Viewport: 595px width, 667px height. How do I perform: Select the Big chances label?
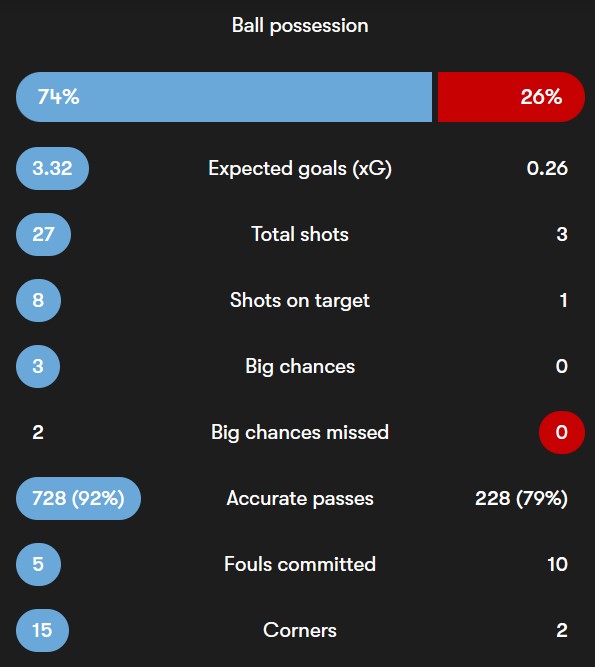tap(300, 367)
